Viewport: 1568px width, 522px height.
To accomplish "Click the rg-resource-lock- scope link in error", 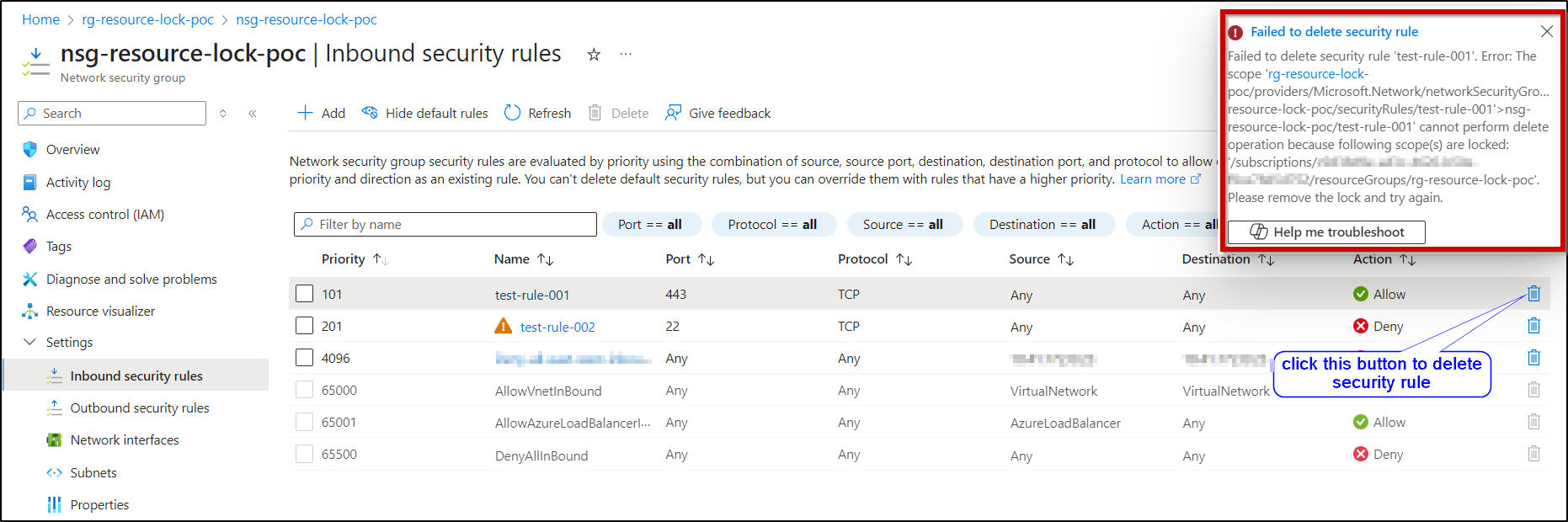I will [x=1318, y=74].
